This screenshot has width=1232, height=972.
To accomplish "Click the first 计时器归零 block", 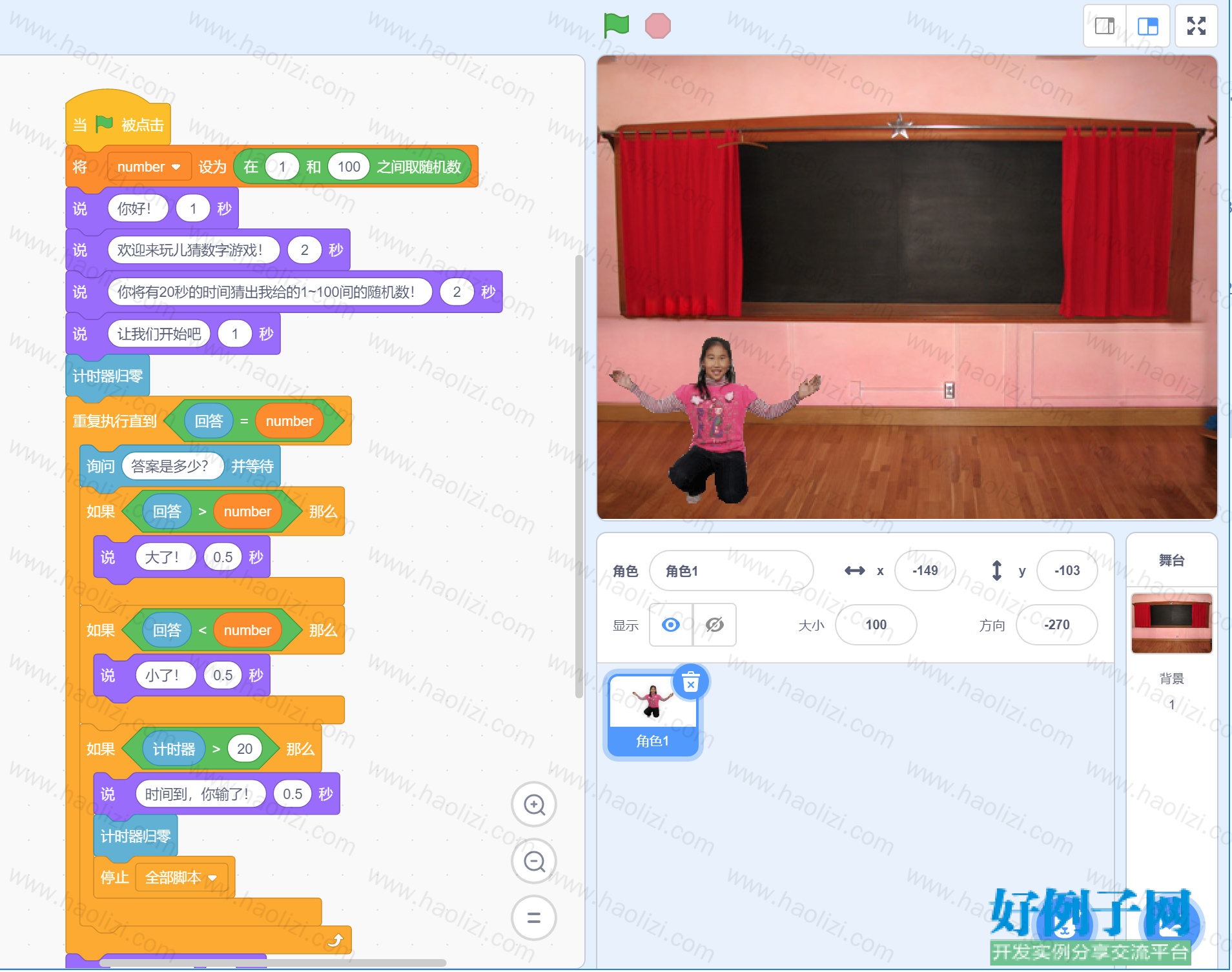I will (x=108, y=376).
